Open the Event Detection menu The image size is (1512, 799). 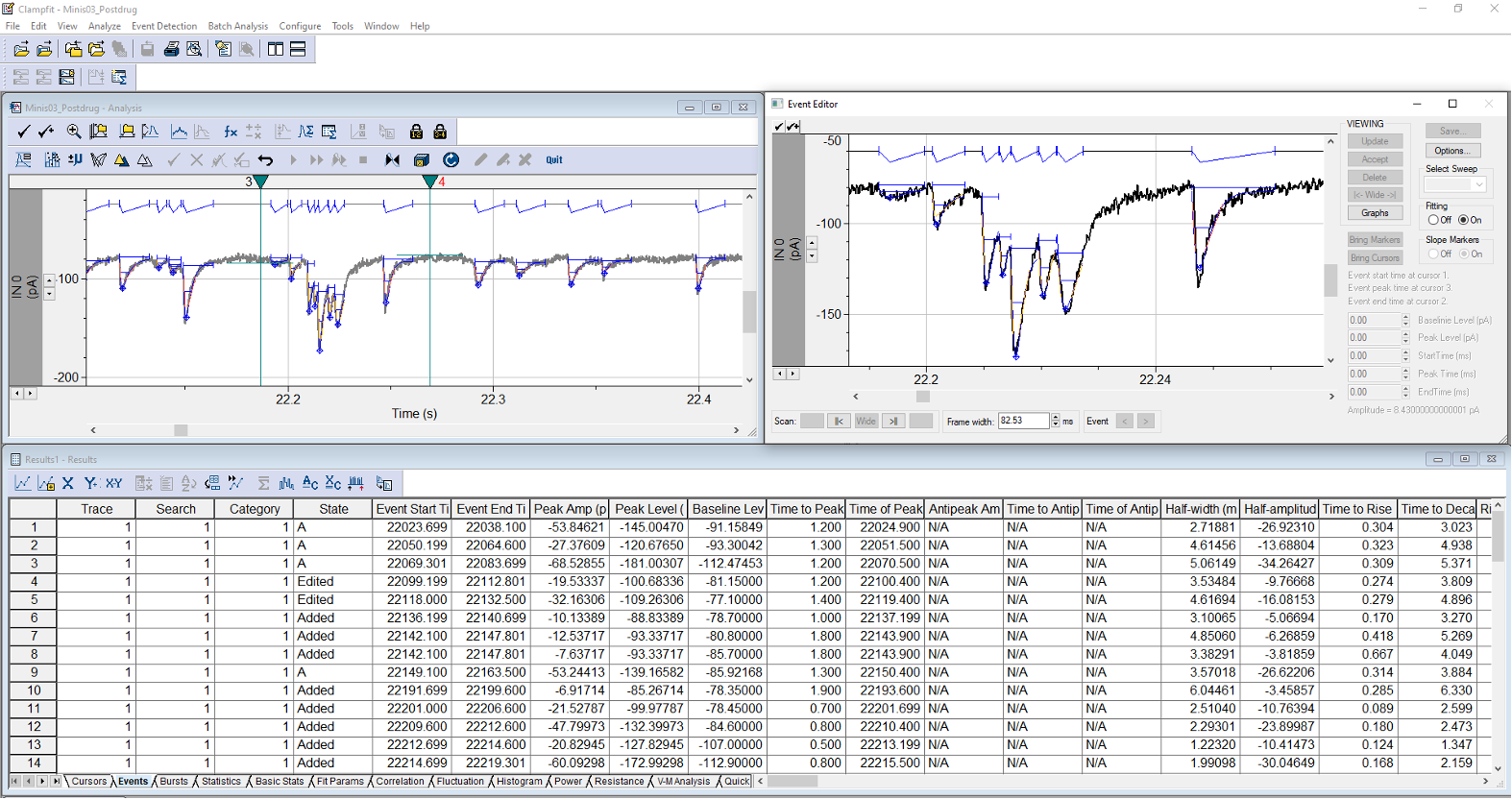coord(163,26)
